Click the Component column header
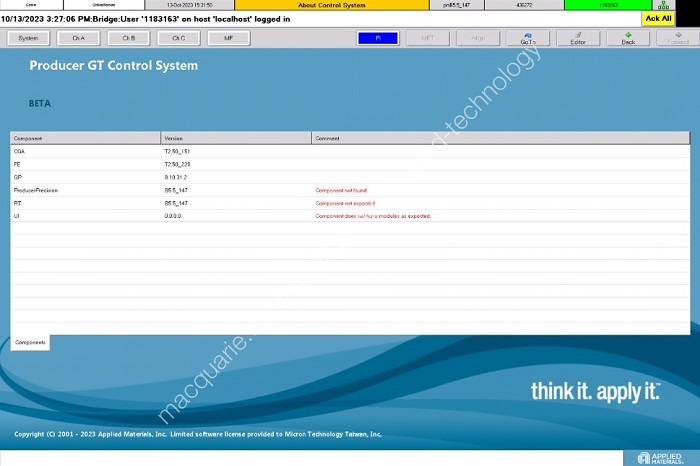700x466 pixels. point(85,137)
